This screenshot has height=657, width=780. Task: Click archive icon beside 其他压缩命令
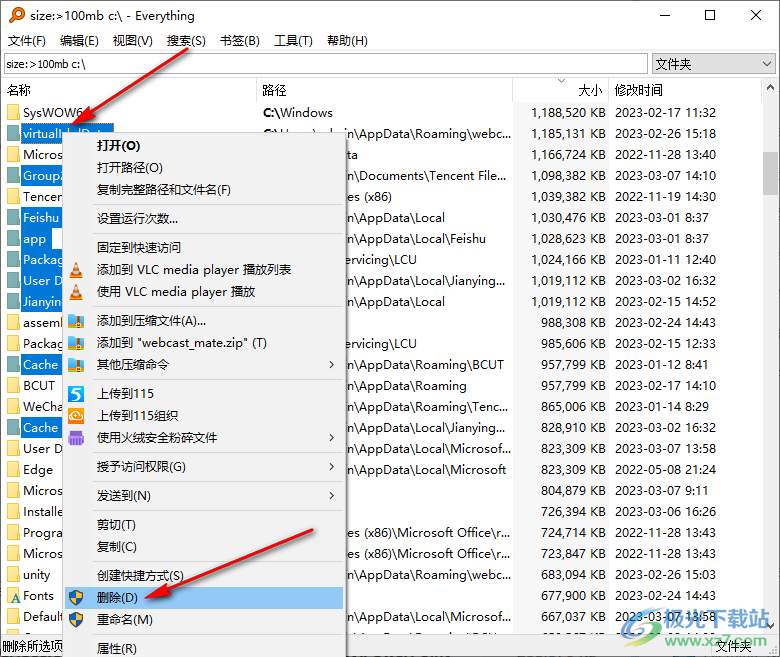coord(76,365)
